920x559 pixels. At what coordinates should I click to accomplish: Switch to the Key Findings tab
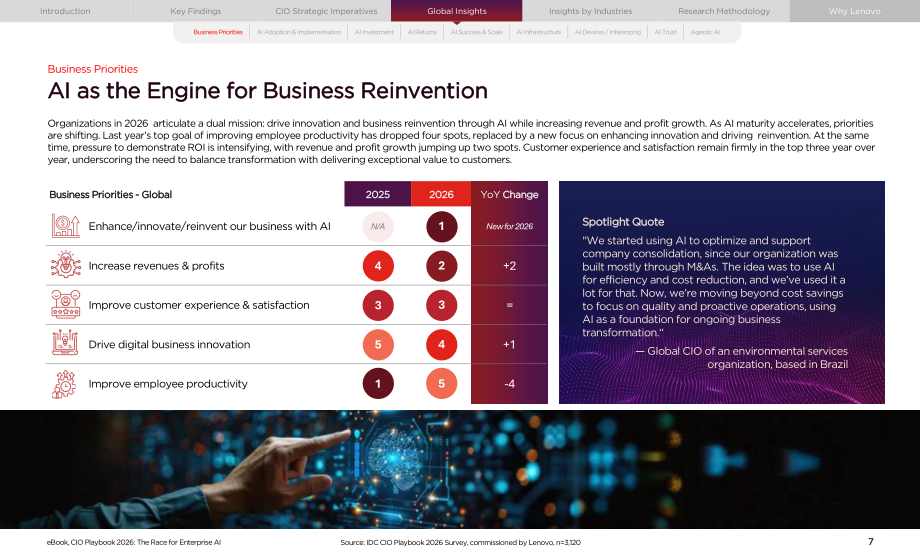pos(195,11)
